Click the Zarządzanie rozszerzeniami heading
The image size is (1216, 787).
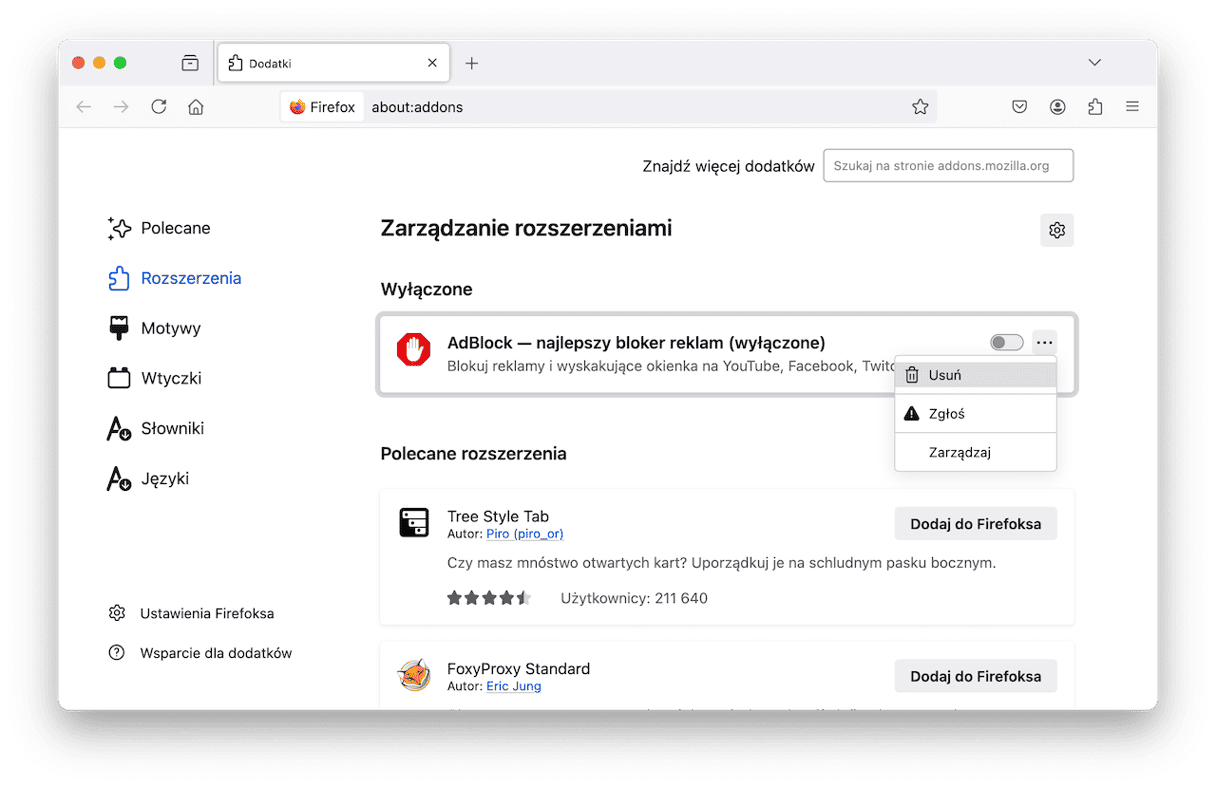point(526,229)
